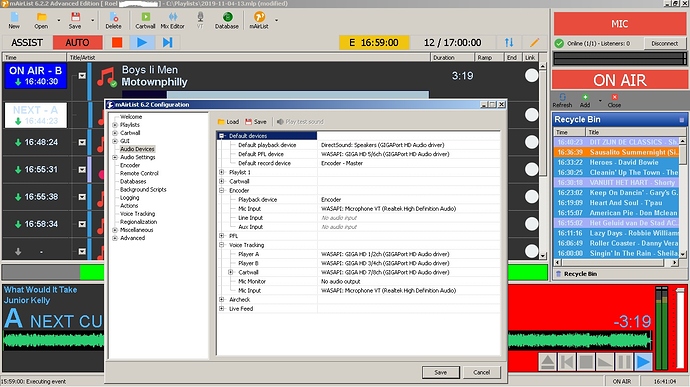Toggle round marker on 16:48:24 row
The image size is (690, 387).
[532, 142]
